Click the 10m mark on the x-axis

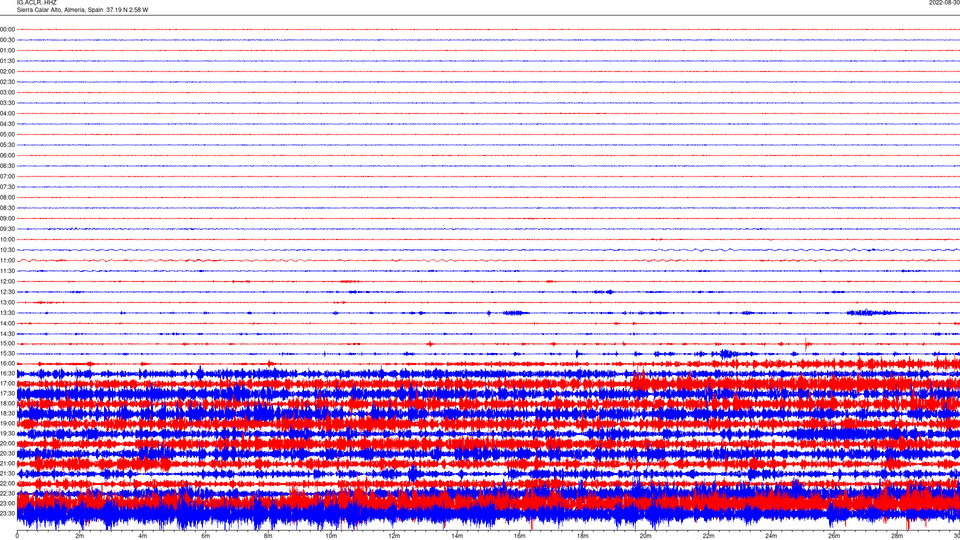(x=331, y=536)
